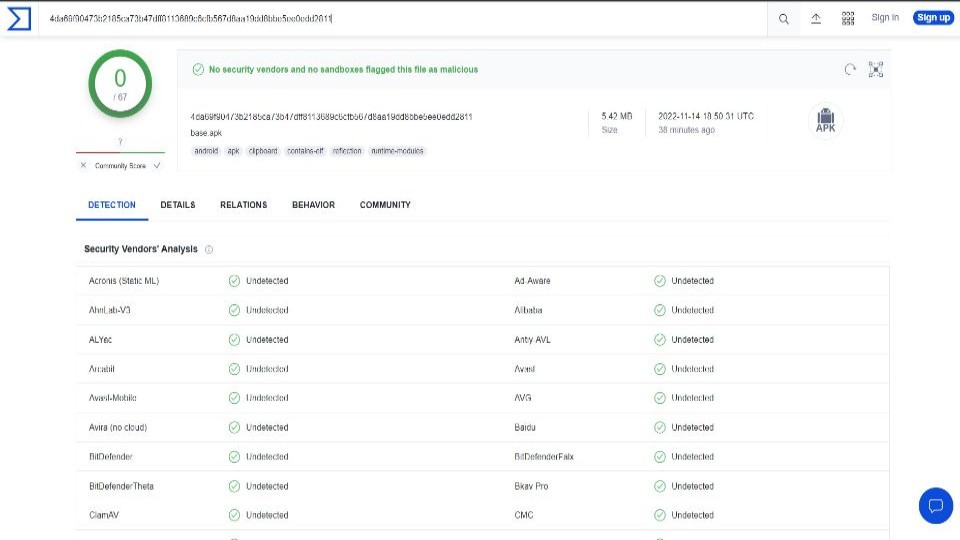Click the Undetected check icon for AVG

point(659,397)
